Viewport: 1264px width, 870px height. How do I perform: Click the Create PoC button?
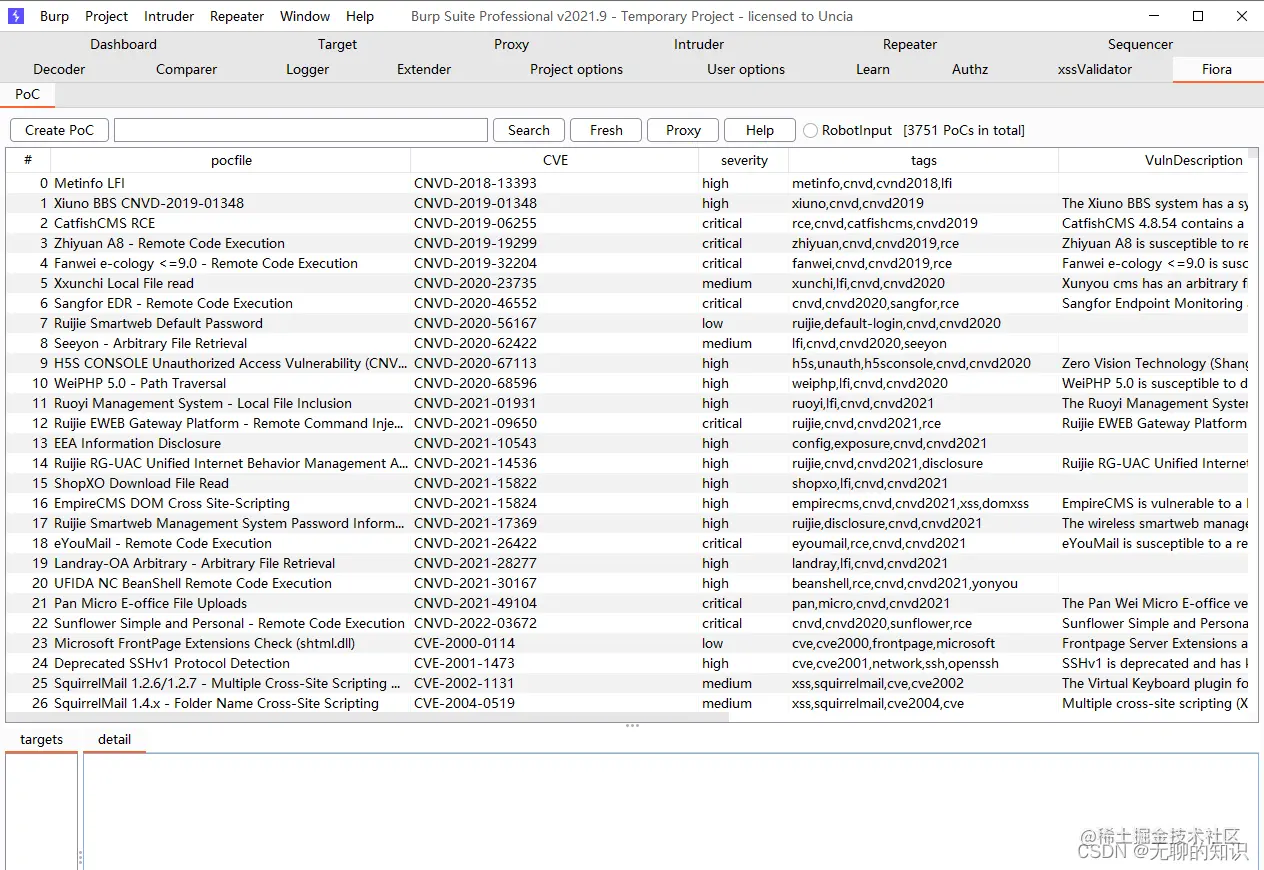click(59, 130)
